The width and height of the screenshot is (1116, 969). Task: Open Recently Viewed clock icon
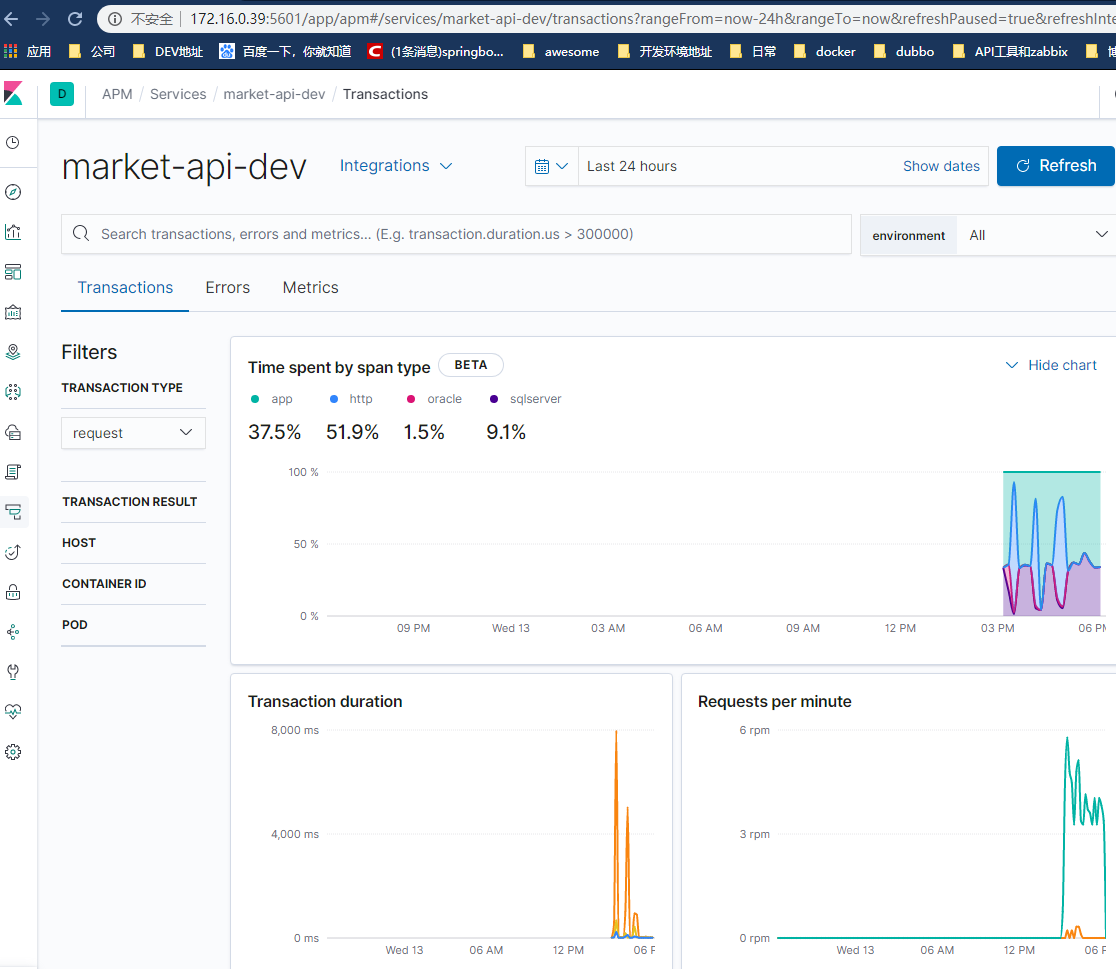coord(13,143)
